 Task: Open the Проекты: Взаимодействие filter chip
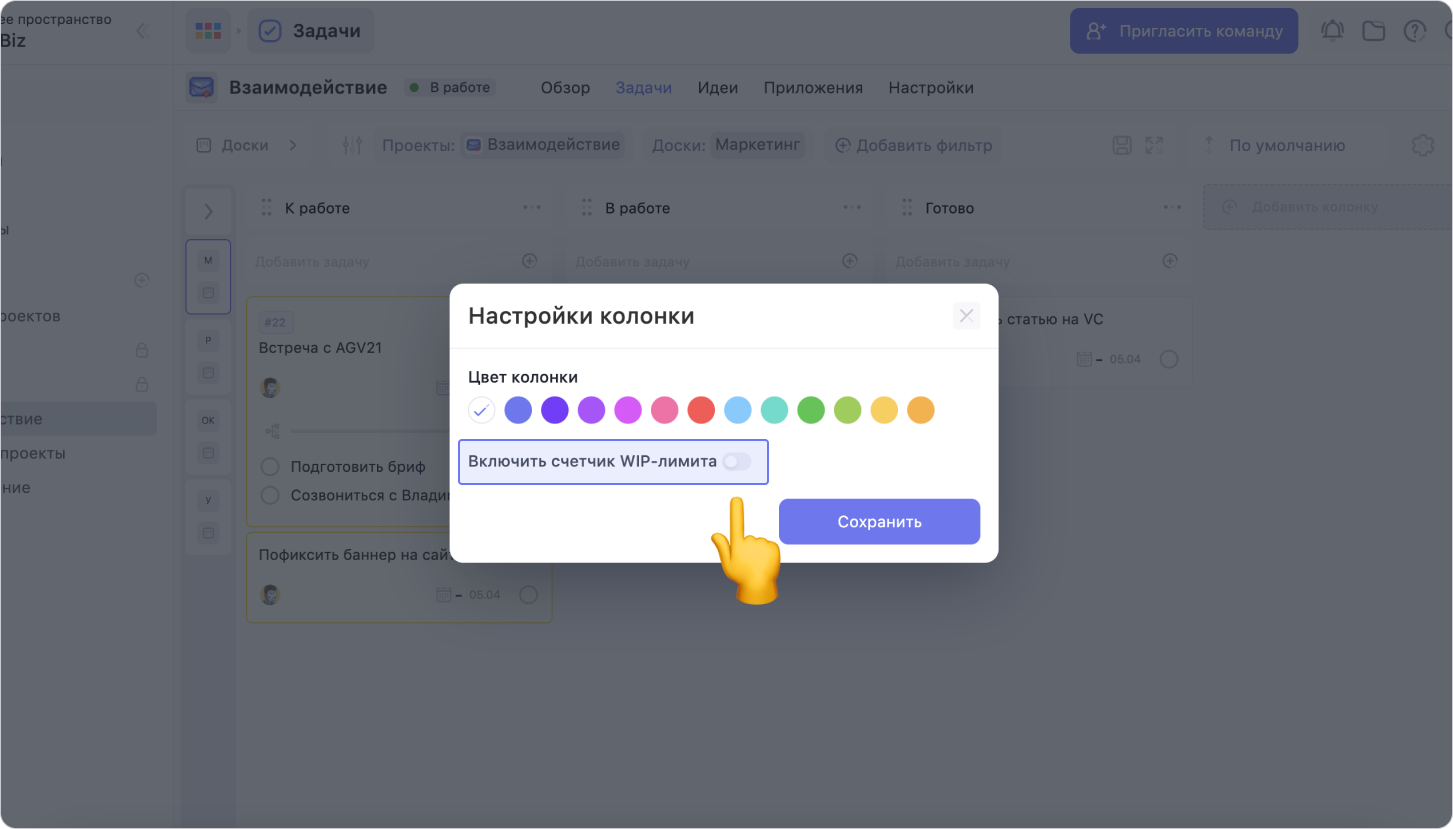click(x=503, y=145)
